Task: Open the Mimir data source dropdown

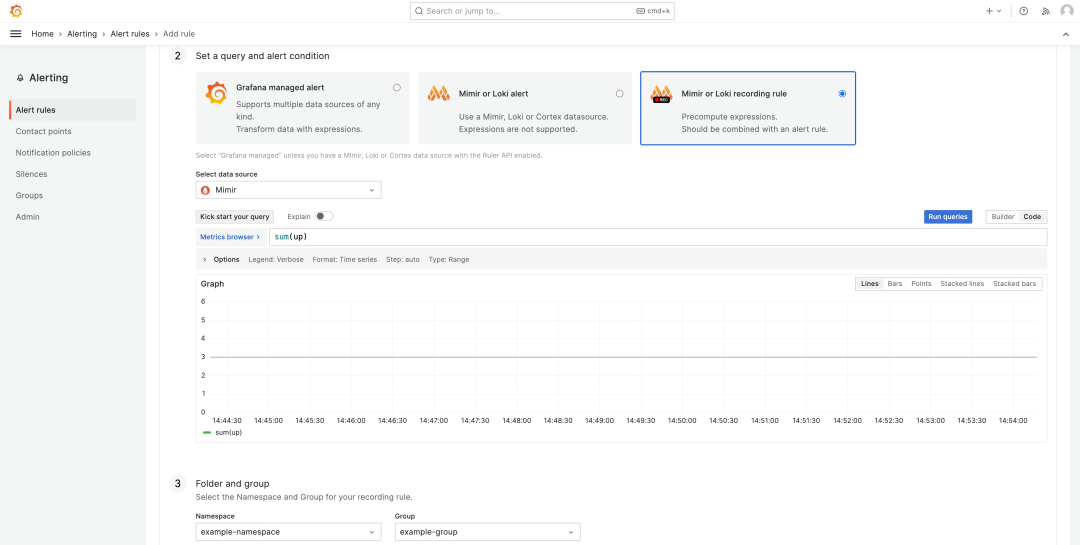Action: (x=288, y=189)
